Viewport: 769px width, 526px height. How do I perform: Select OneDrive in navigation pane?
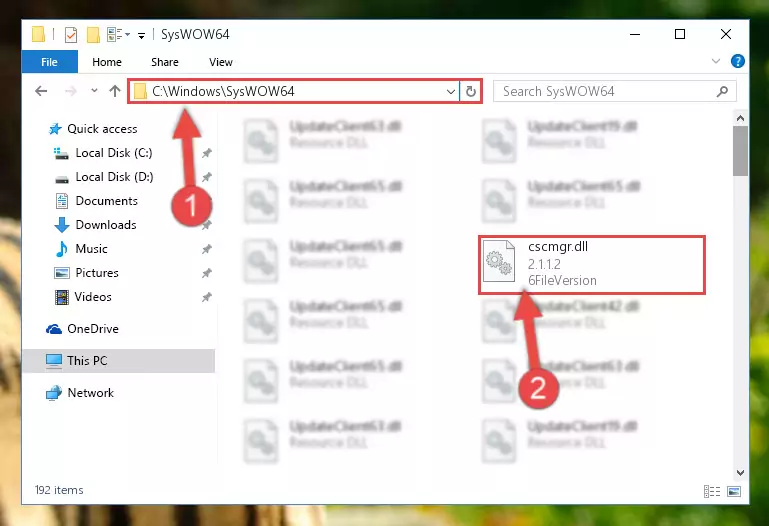tap(82, 329)
